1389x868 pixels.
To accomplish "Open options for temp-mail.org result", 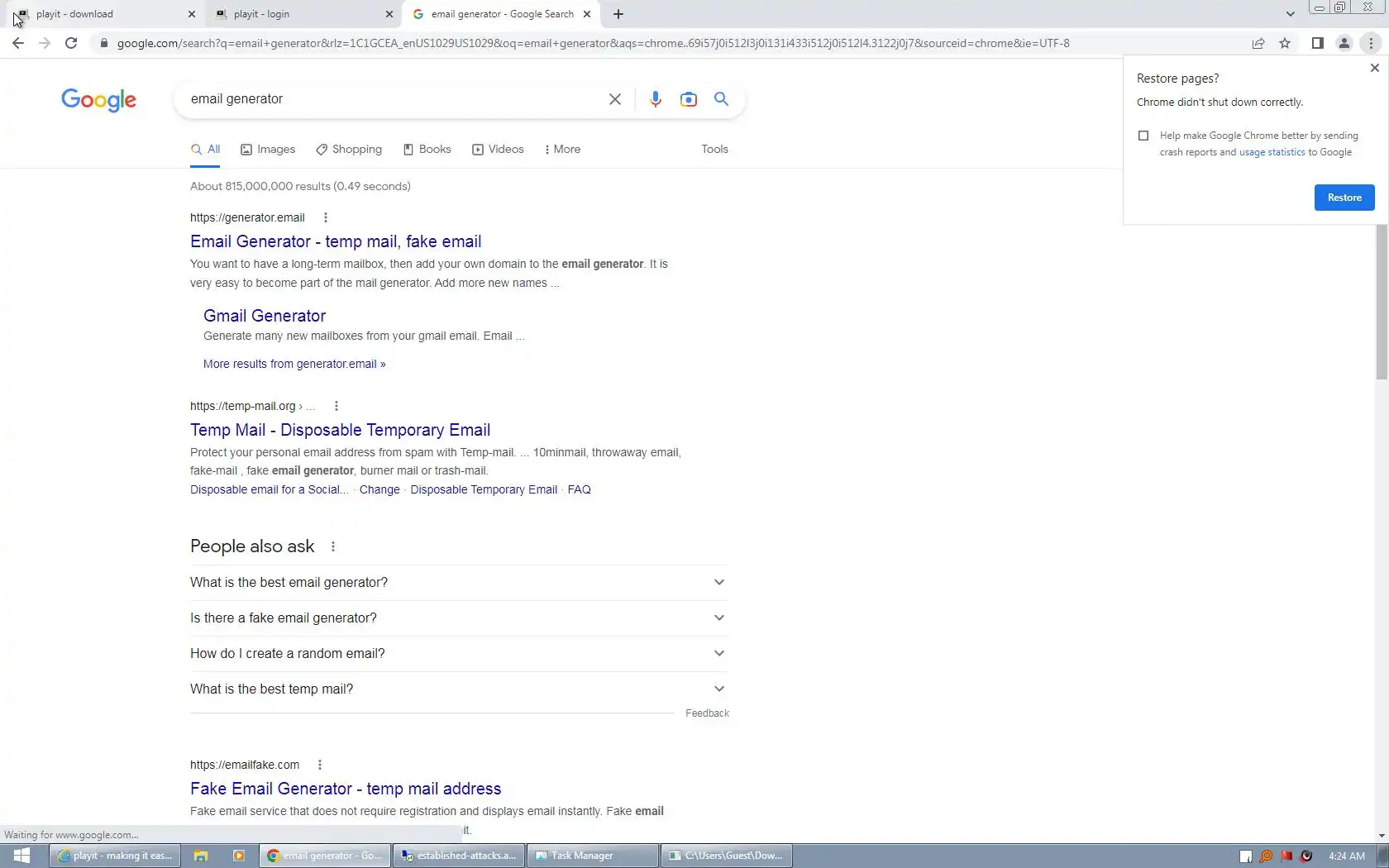I will [x=337, y=406].
